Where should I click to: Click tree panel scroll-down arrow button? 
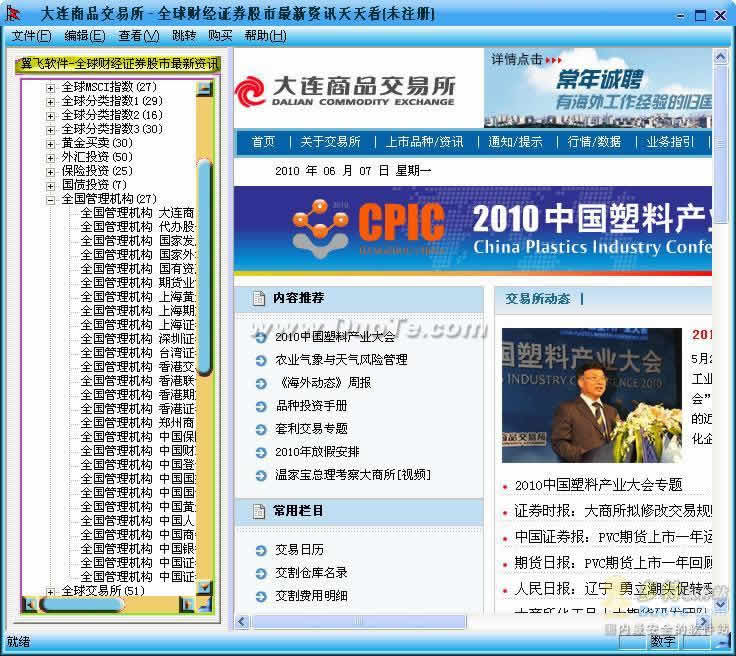click(x=205, y=587)
